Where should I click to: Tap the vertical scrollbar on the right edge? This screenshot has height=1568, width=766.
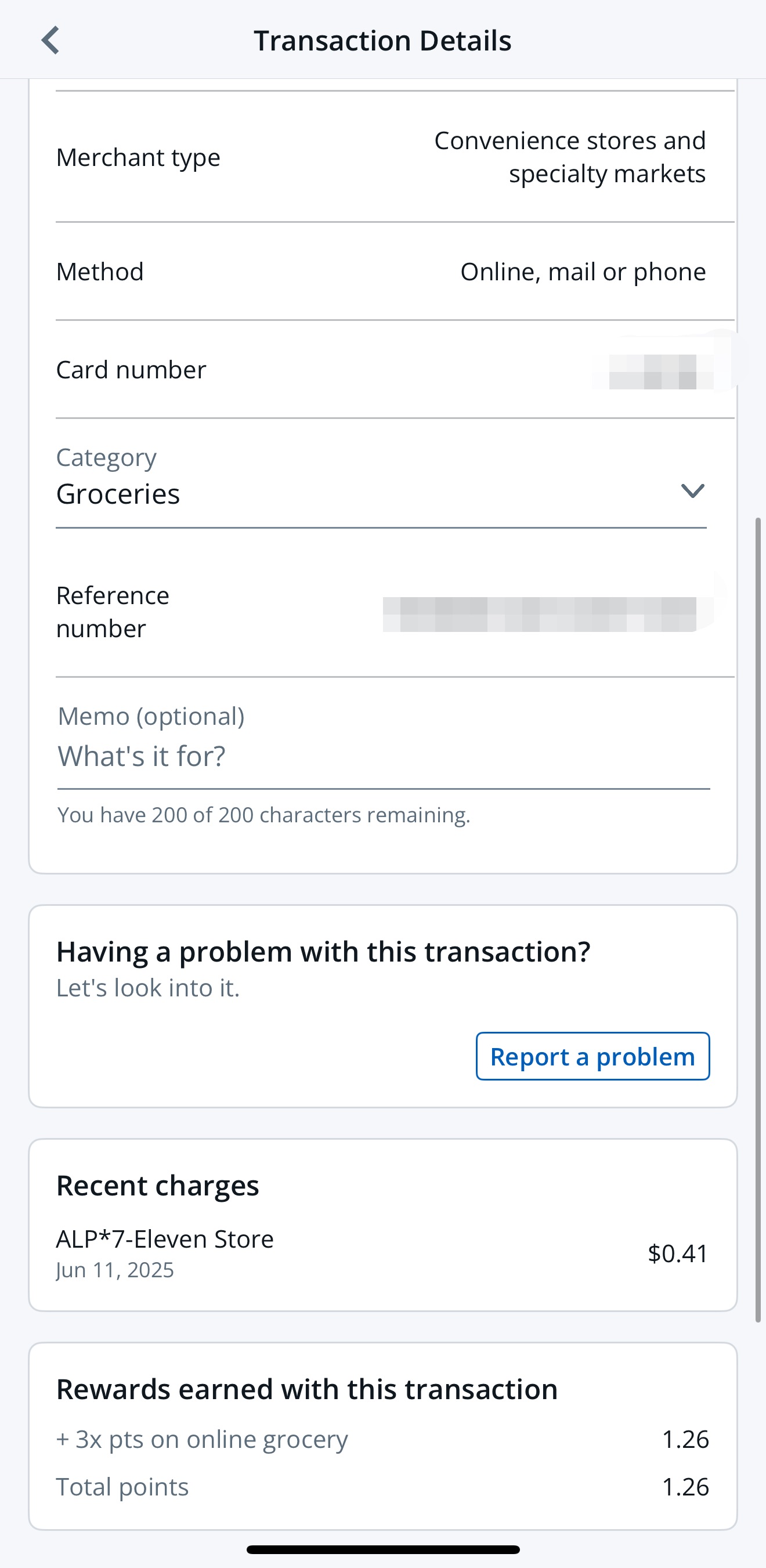point(758,919)
